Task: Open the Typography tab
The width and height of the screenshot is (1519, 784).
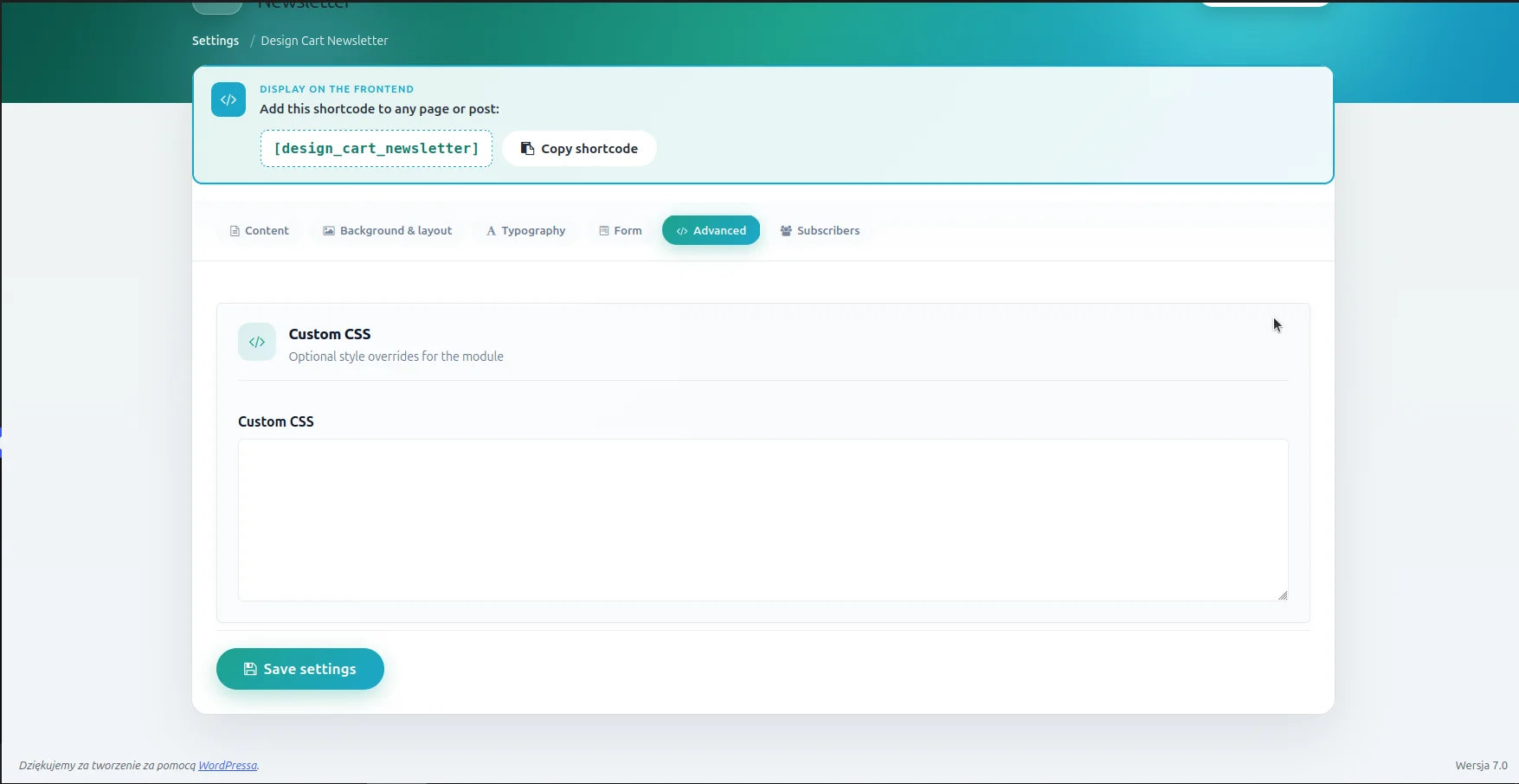Action: (525, 230)
